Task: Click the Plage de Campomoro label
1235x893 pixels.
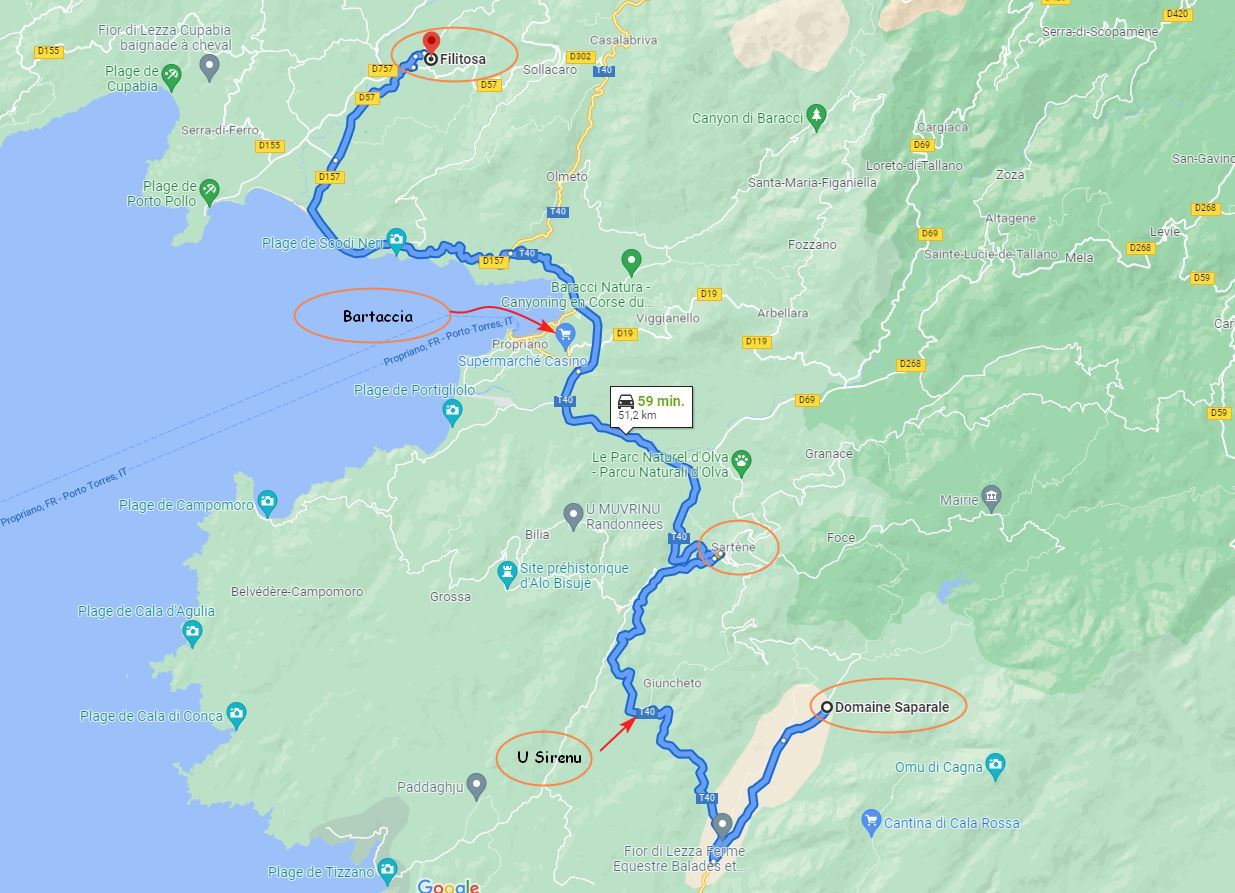Action: click(186, 505)
